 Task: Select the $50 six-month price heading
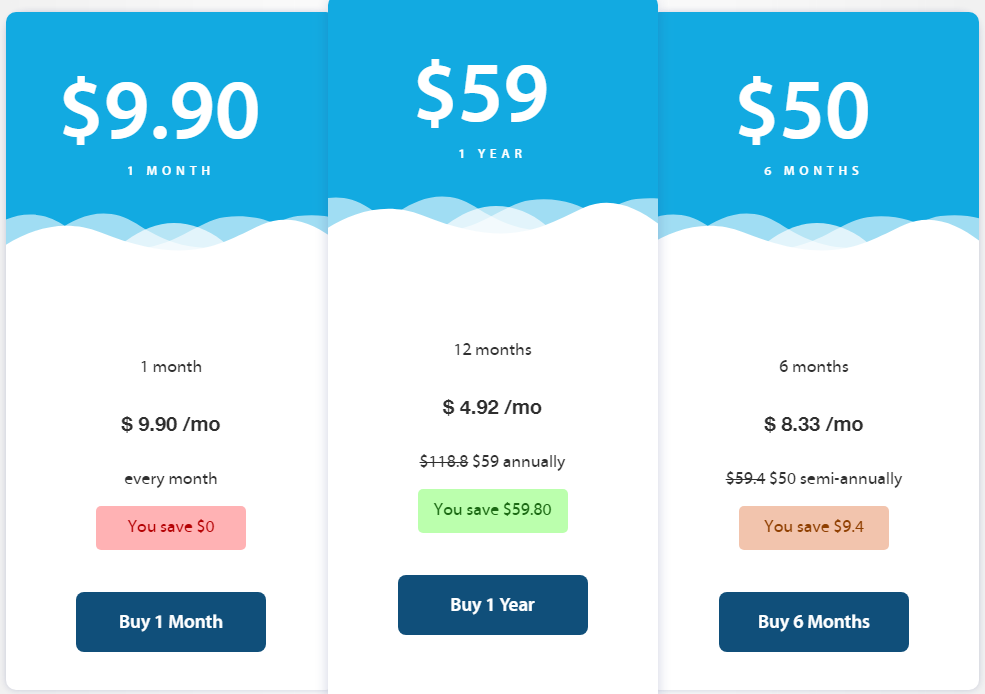point(803,110)
